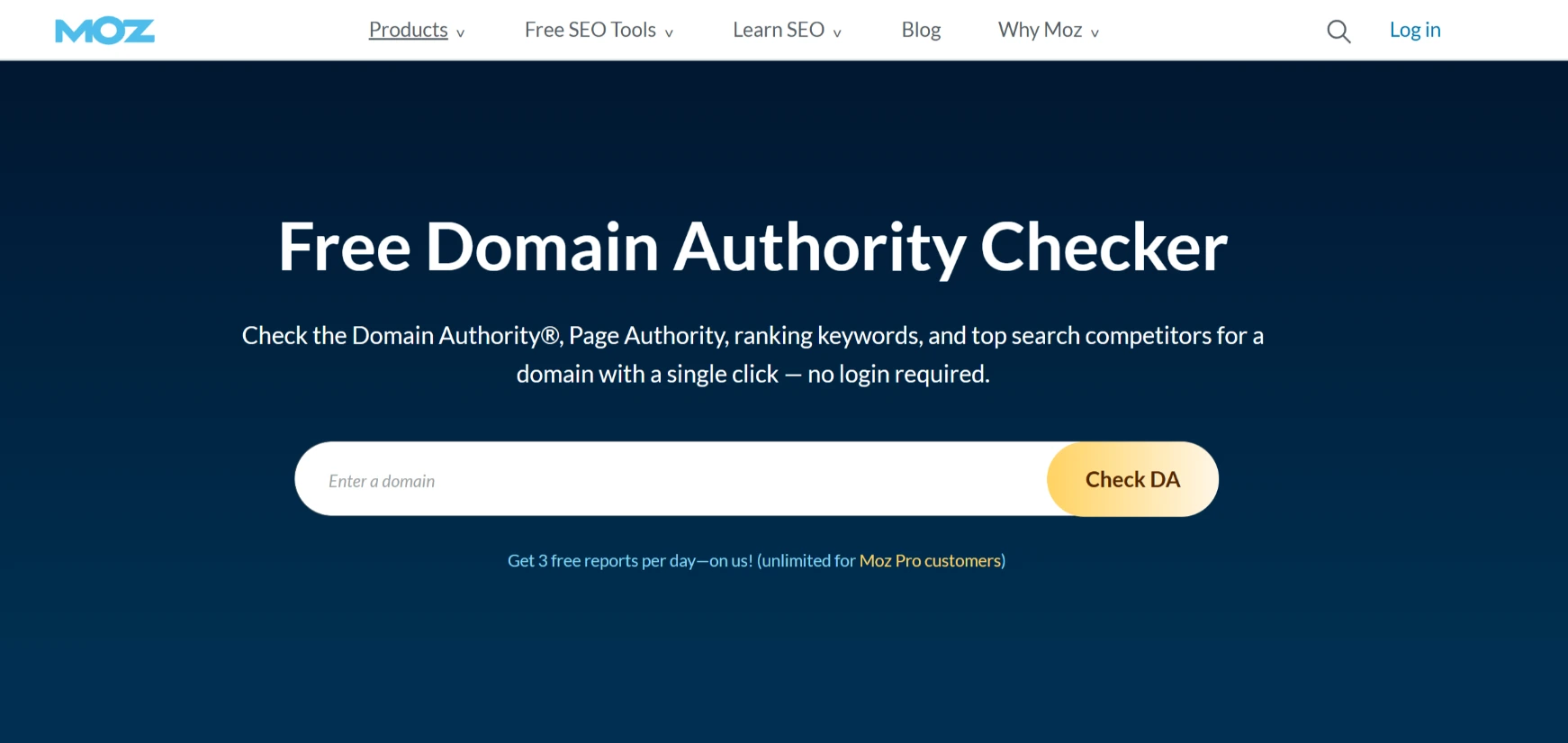The height and width of the screenshot is (743, 1568).
Task: Open the Why Moz menu
Action: pos(1040,30)
